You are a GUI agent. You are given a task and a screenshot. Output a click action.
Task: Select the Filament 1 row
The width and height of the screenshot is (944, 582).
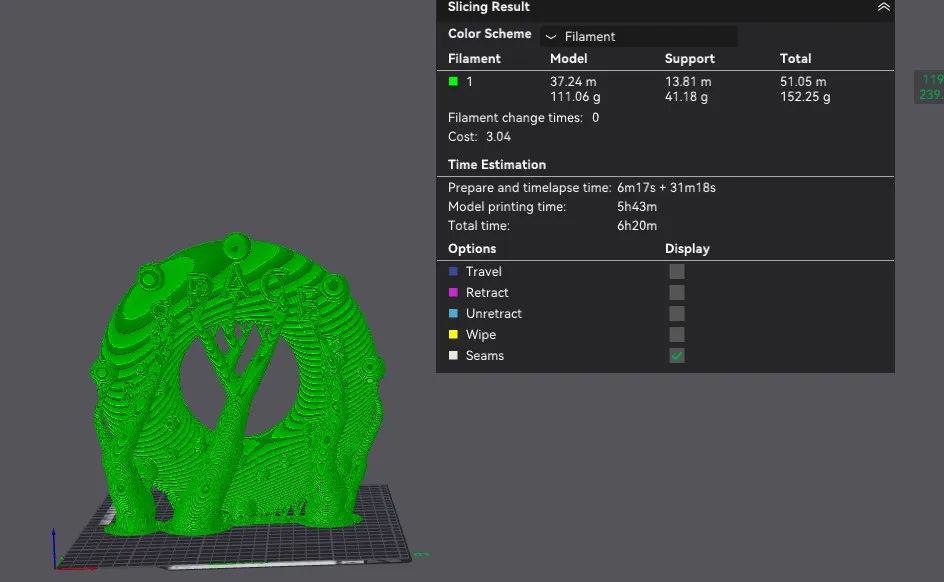665,88
